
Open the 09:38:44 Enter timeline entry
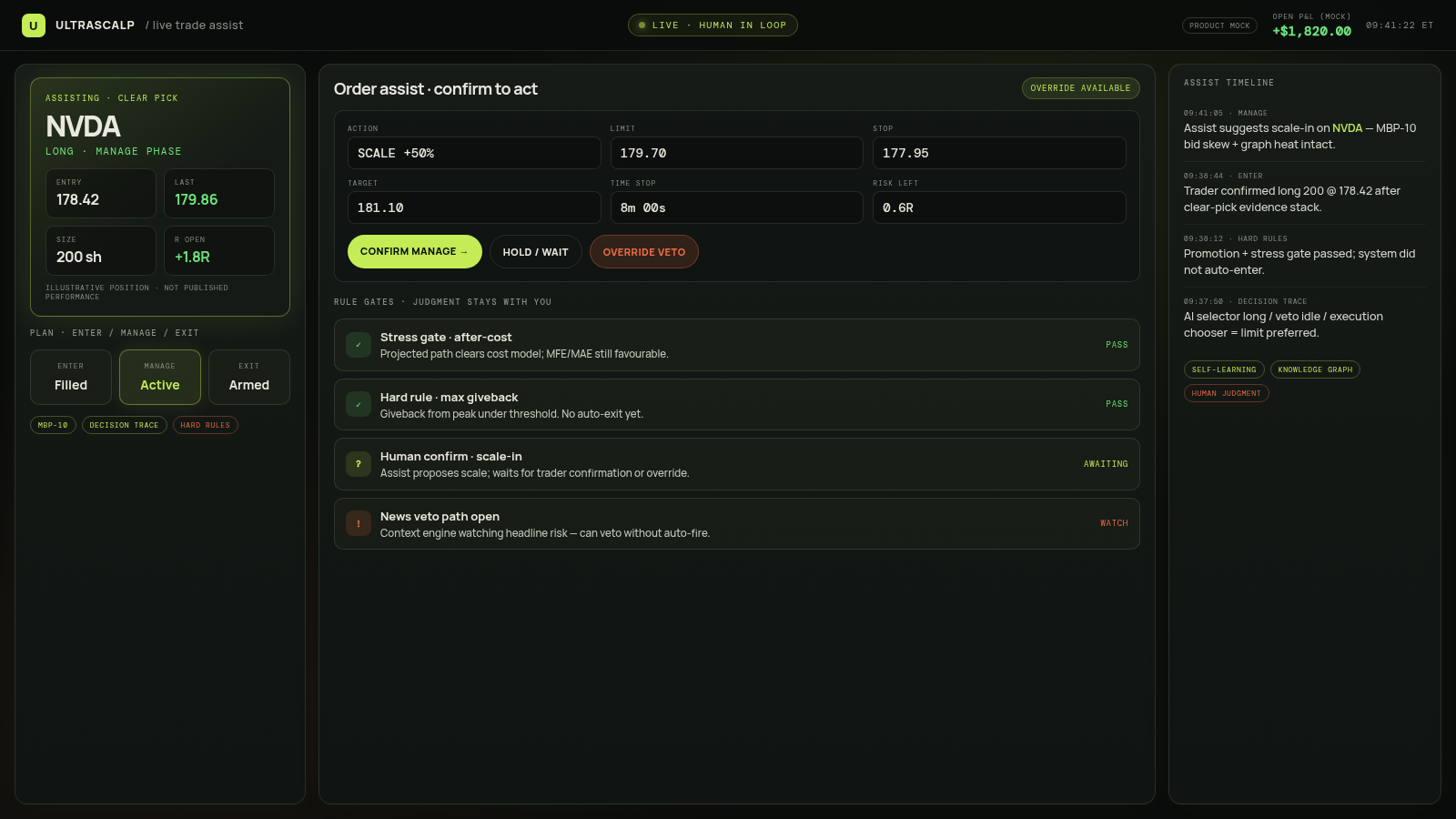pos(1305,193)
